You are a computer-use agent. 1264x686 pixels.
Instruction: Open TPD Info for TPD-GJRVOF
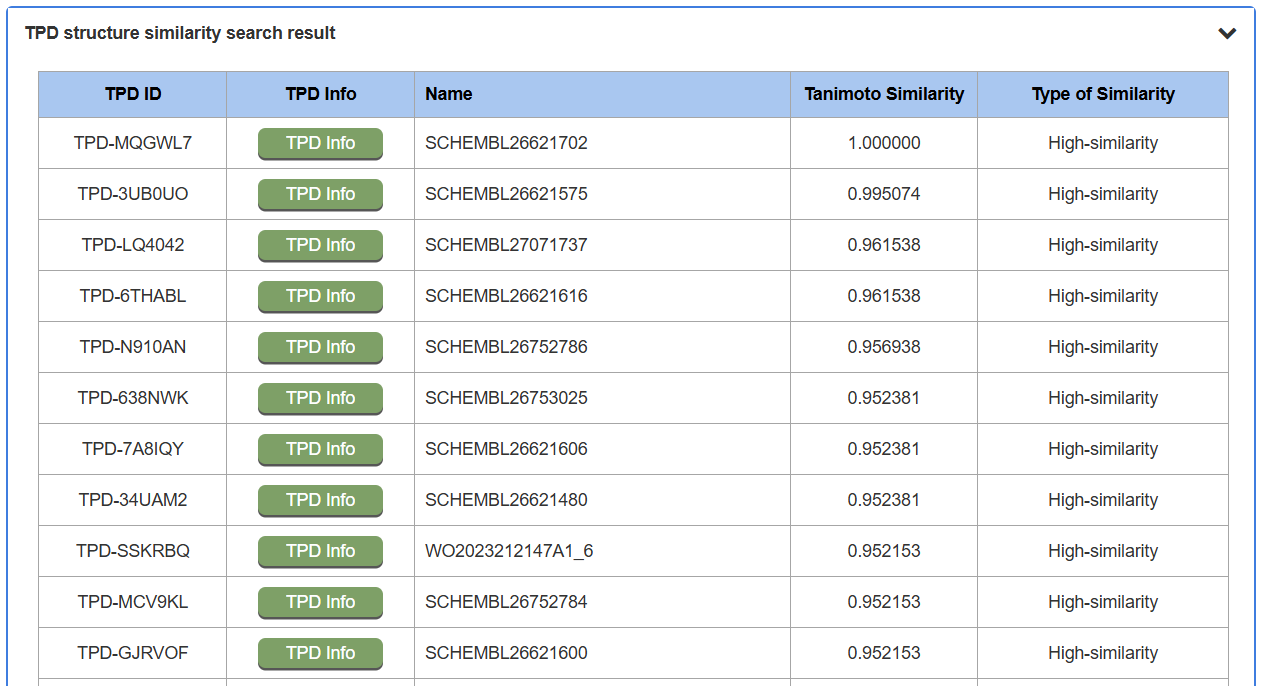(x=320, y=654)
